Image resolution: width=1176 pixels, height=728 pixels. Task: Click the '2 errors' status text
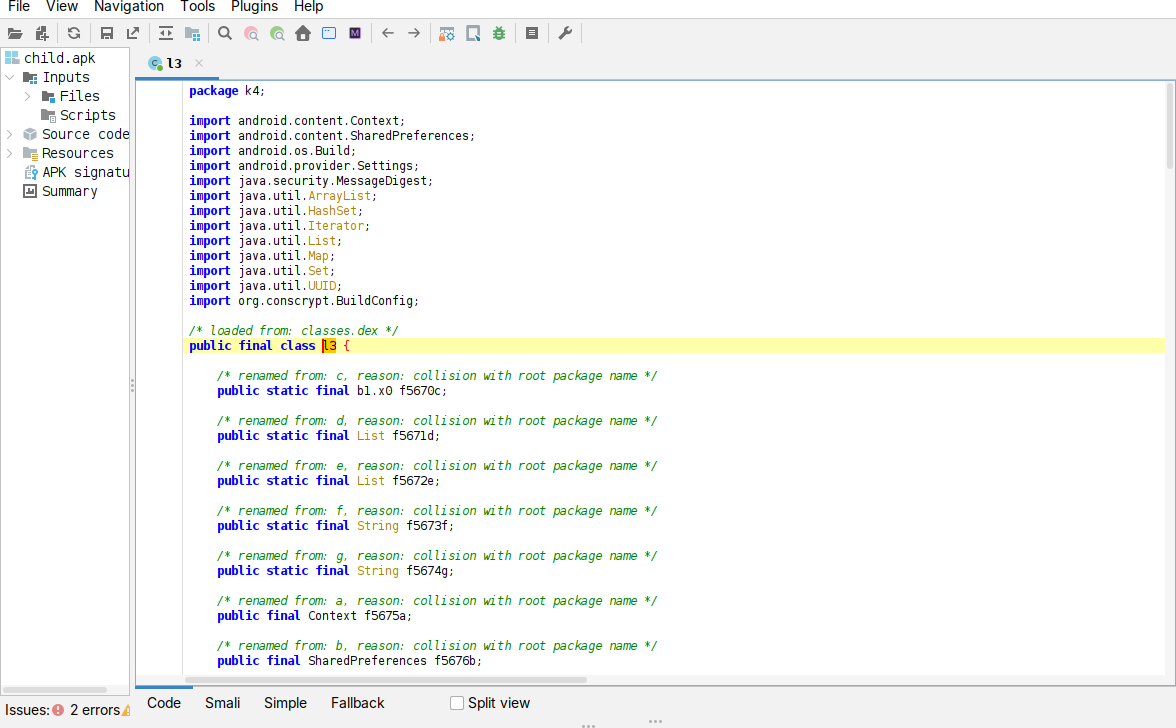[94, 709]
